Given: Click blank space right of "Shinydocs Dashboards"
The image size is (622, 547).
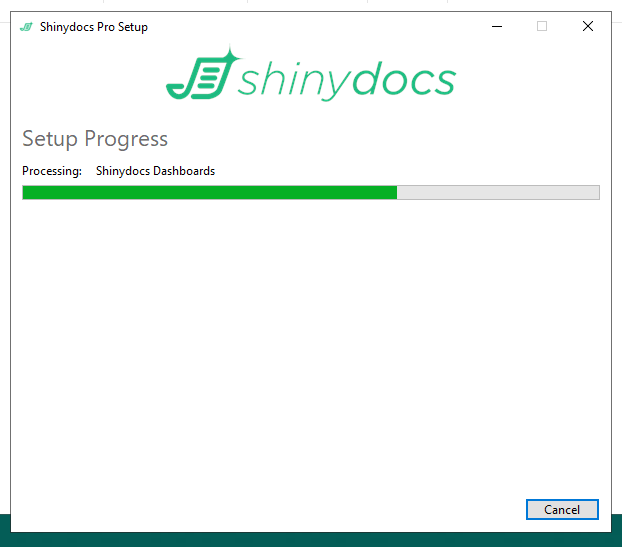Looking at the screenshot, I should [400, 171].
